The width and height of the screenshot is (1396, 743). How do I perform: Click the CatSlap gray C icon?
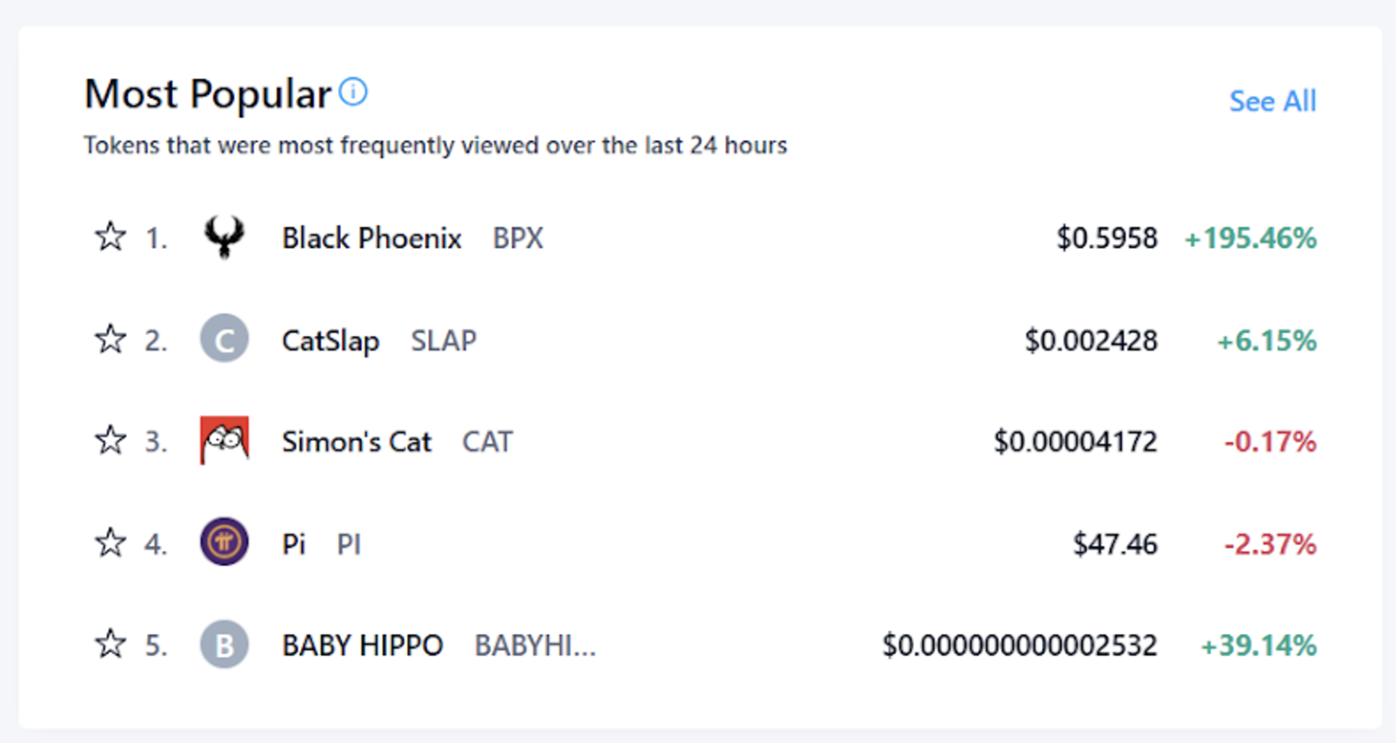coord(224,340)
